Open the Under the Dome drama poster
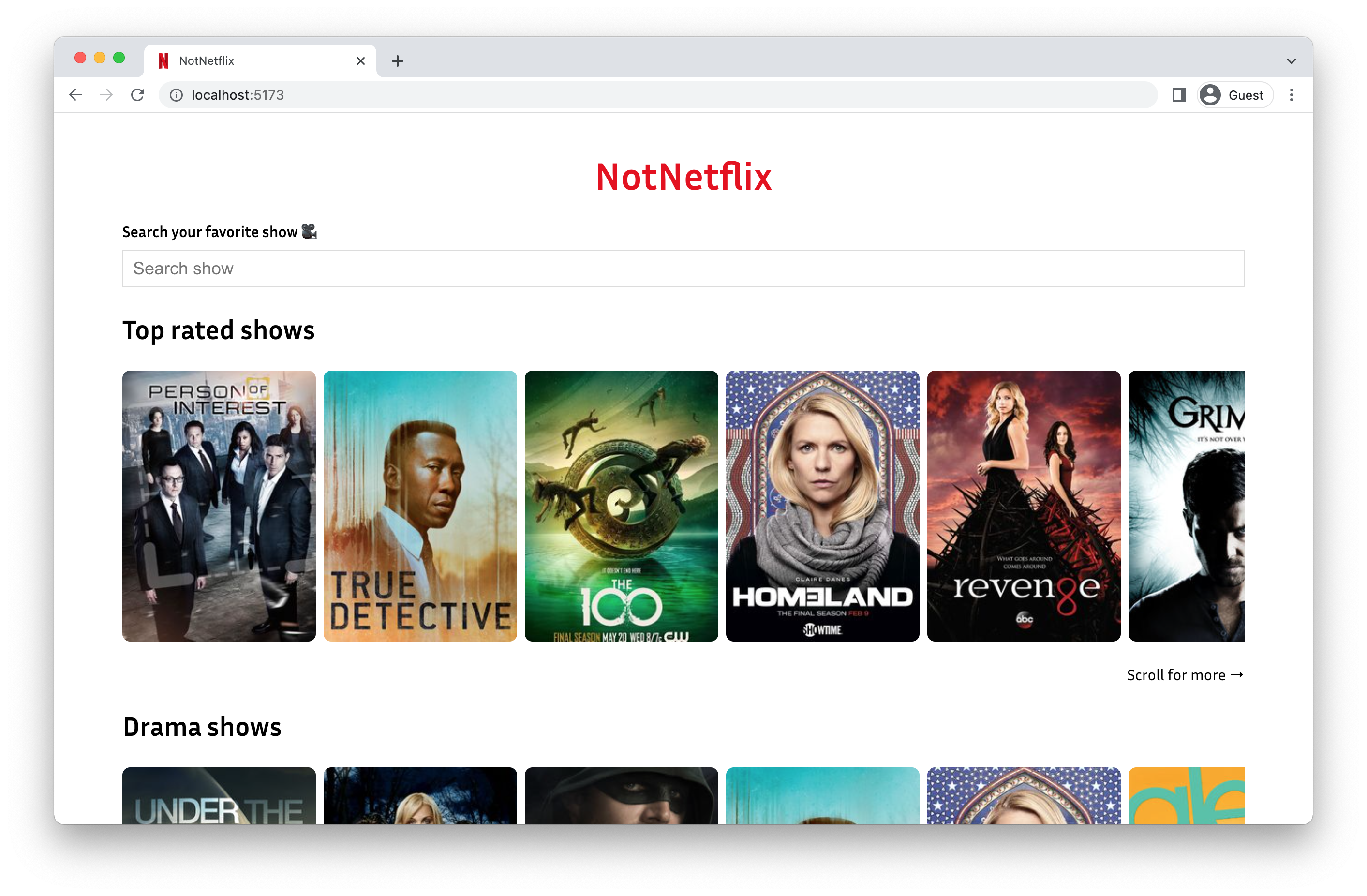 tap(219, 795)
